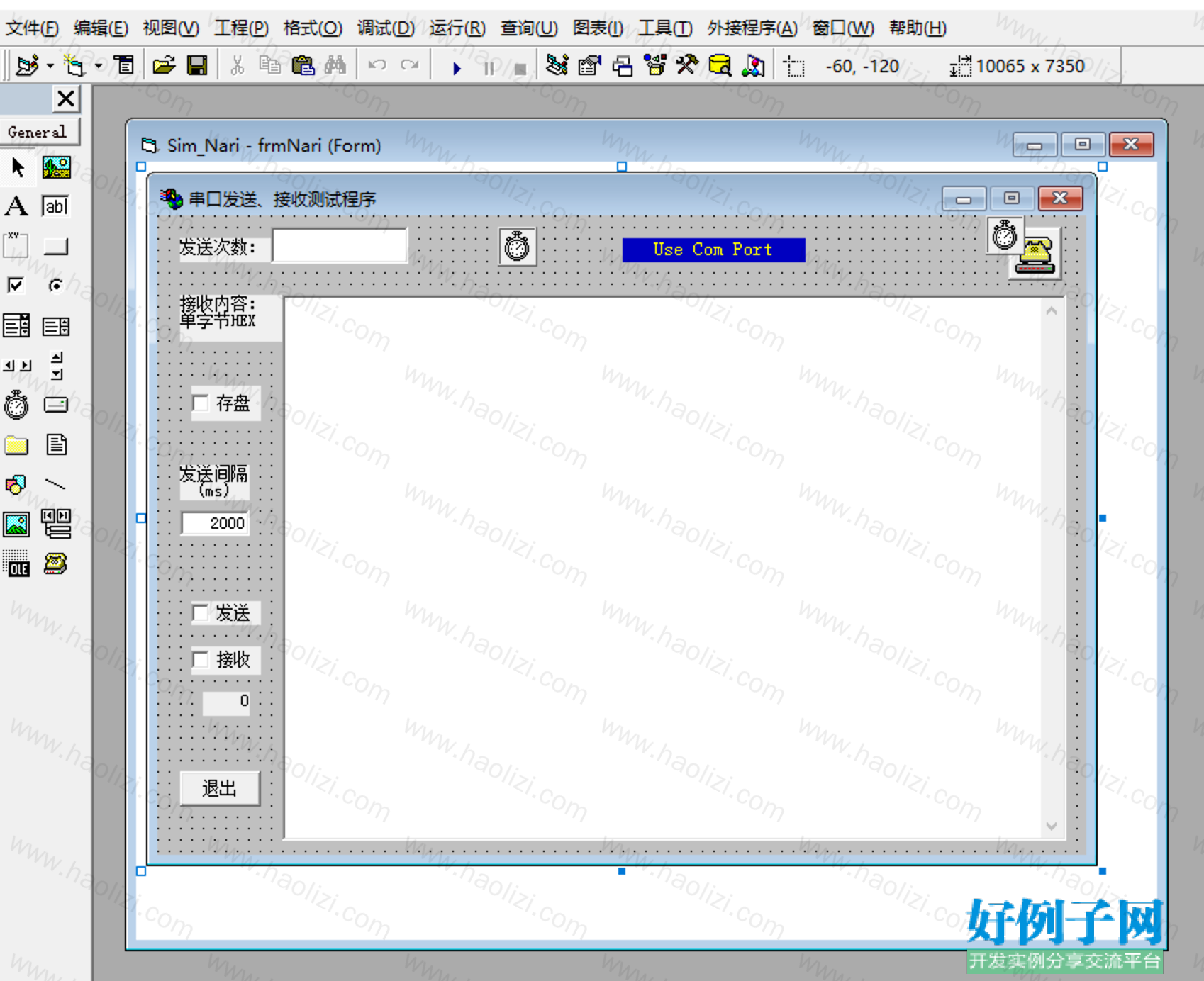Open the 运行(R) menu

[457, 28]
